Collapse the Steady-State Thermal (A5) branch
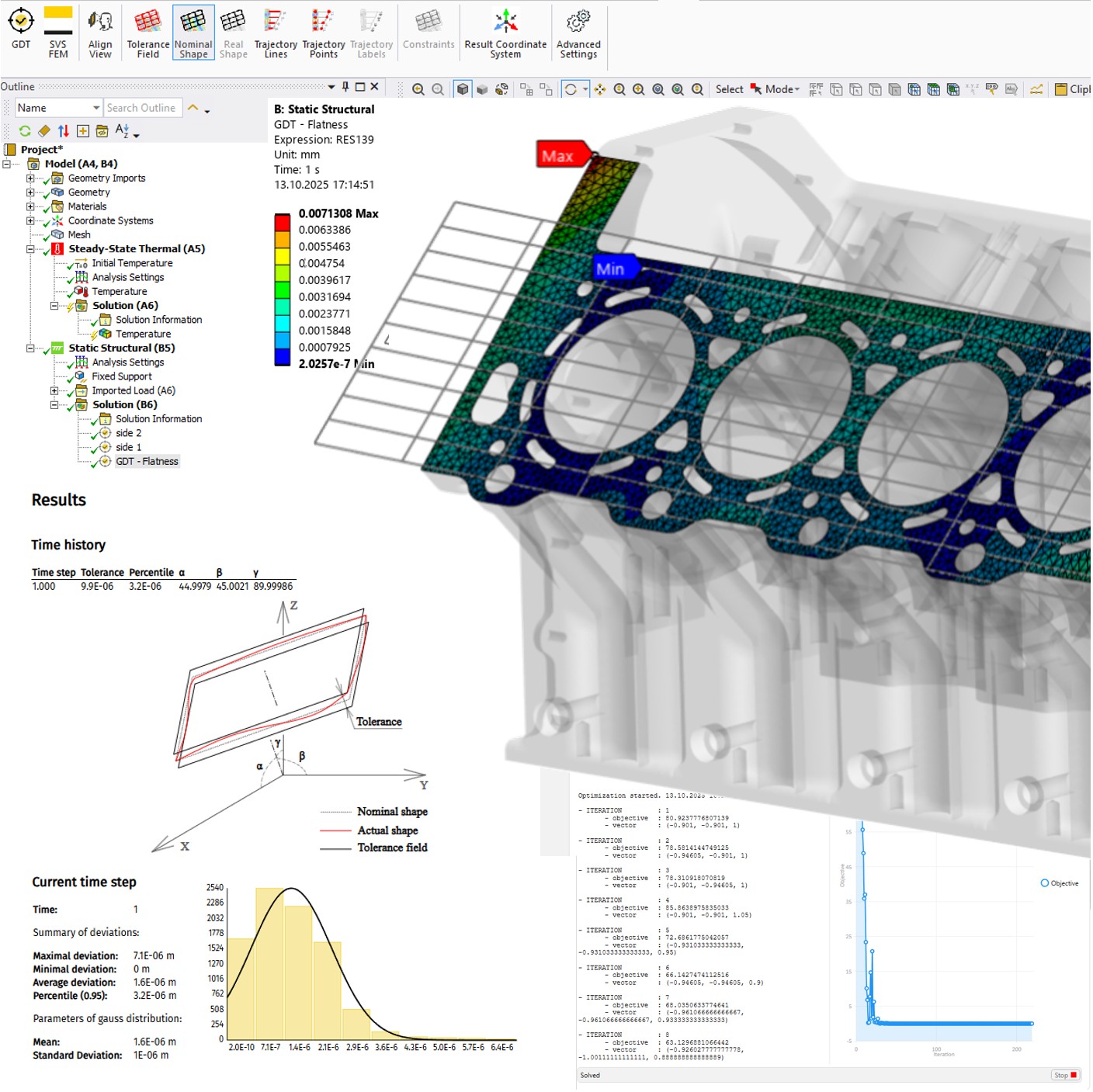 [x=30, y=249]
